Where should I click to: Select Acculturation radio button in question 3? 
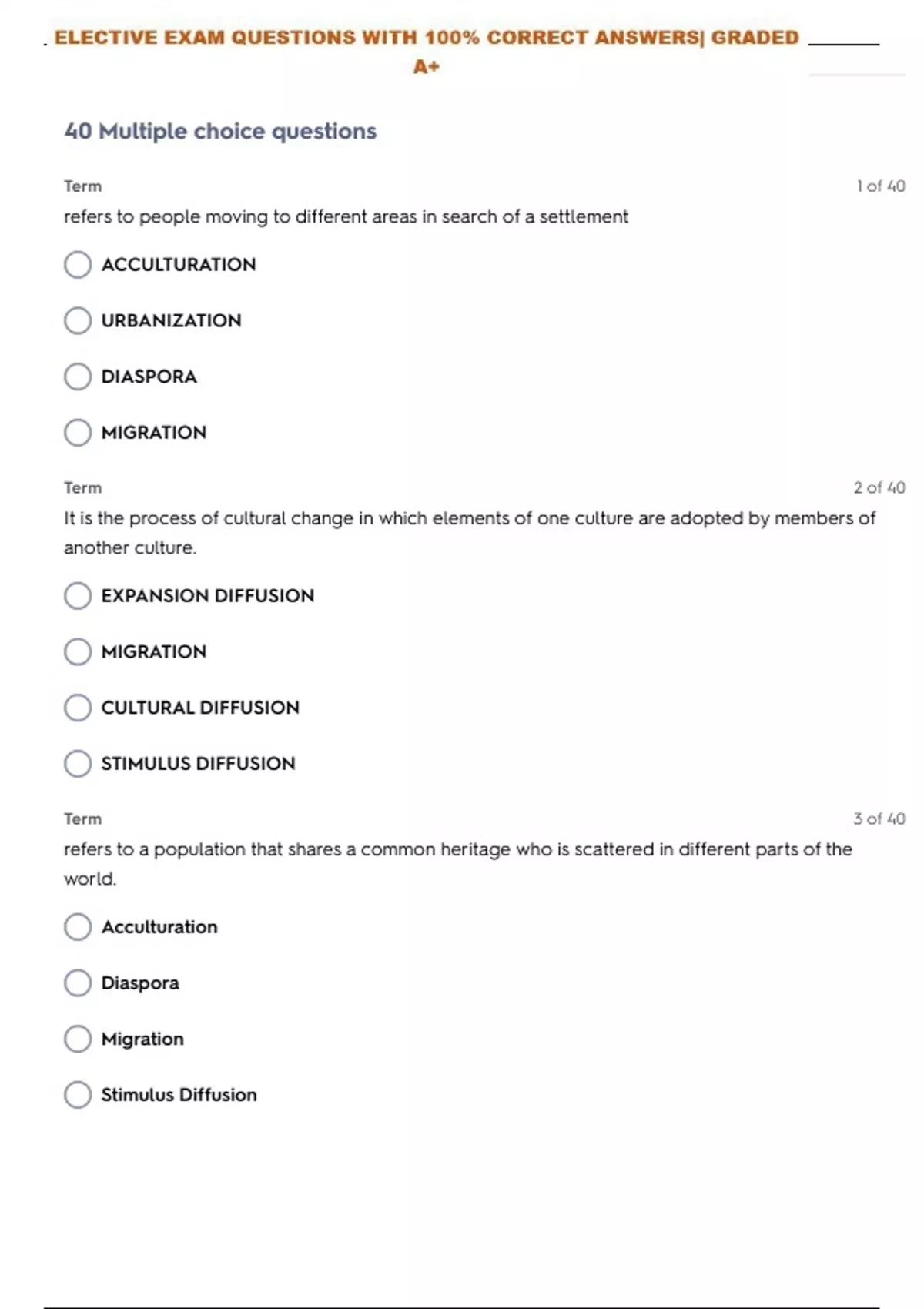(78, 927)
